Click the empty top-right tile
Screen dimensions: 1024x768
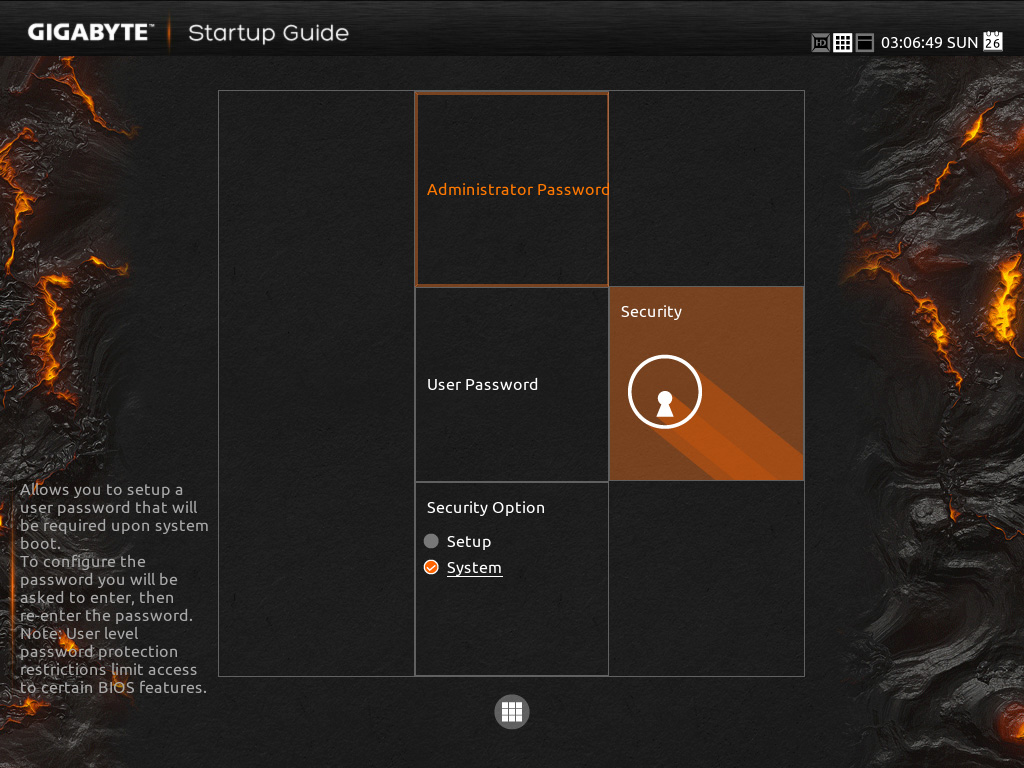pos(706,188)
